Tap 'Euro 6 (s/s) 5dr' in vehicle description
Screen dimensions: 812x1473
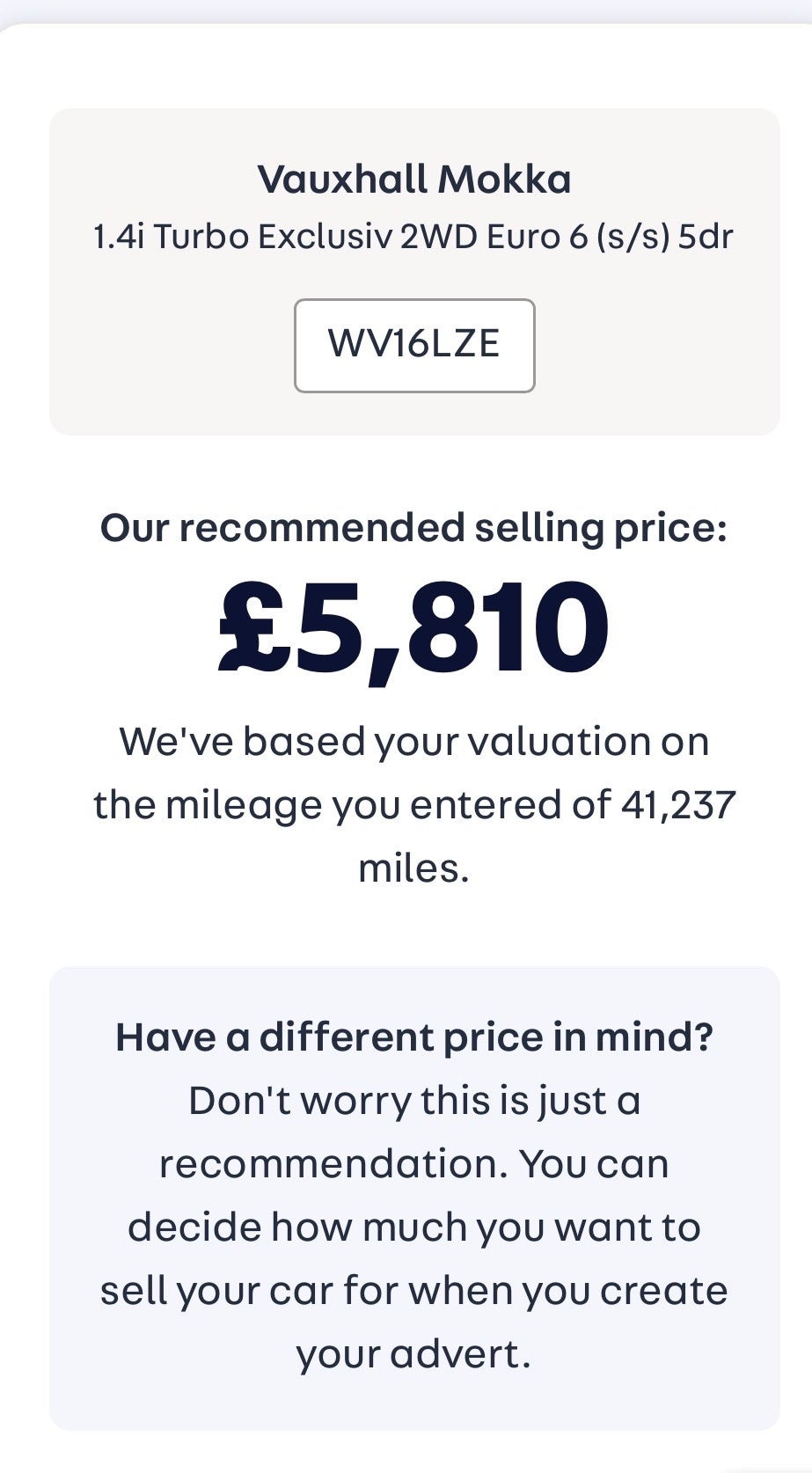coord(609,237)
